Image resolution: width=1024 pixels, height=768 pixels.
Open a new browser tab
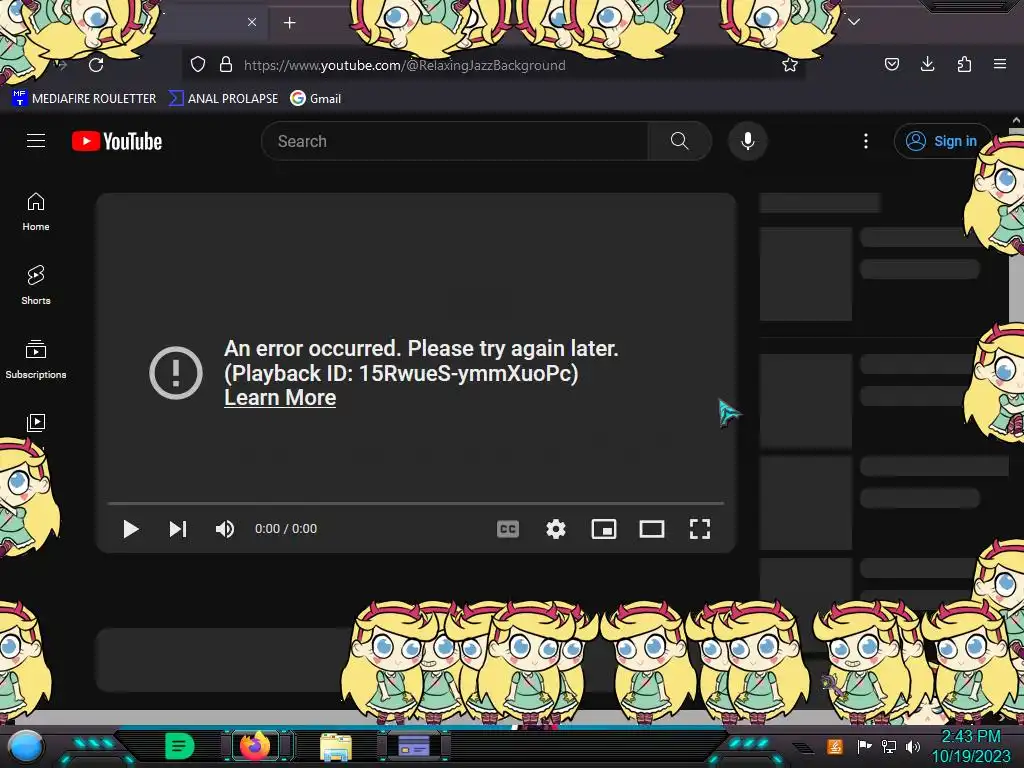point(289,23)
